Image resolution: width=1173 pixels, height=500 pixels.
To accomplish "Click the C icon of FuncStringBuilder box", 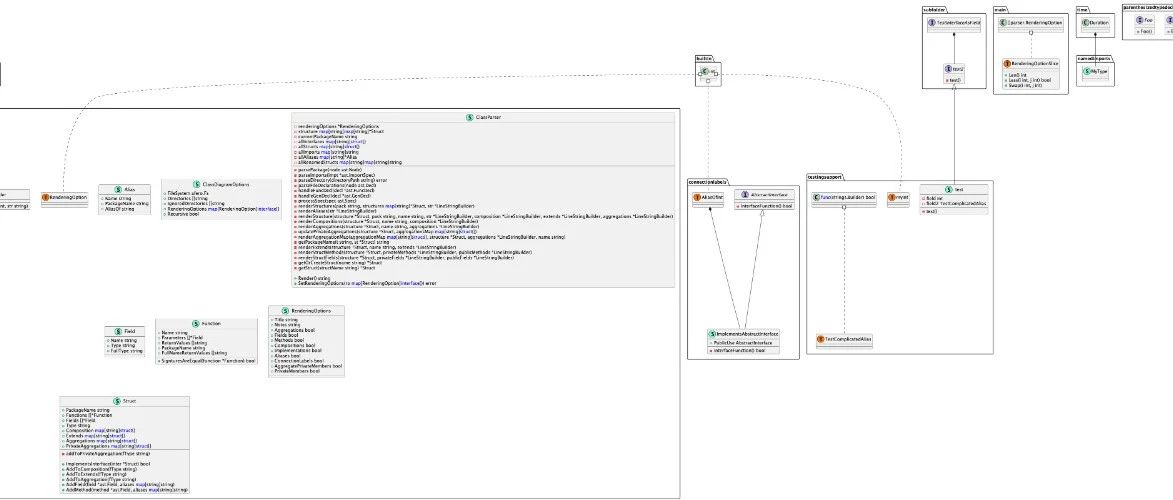I will [816, 196].
